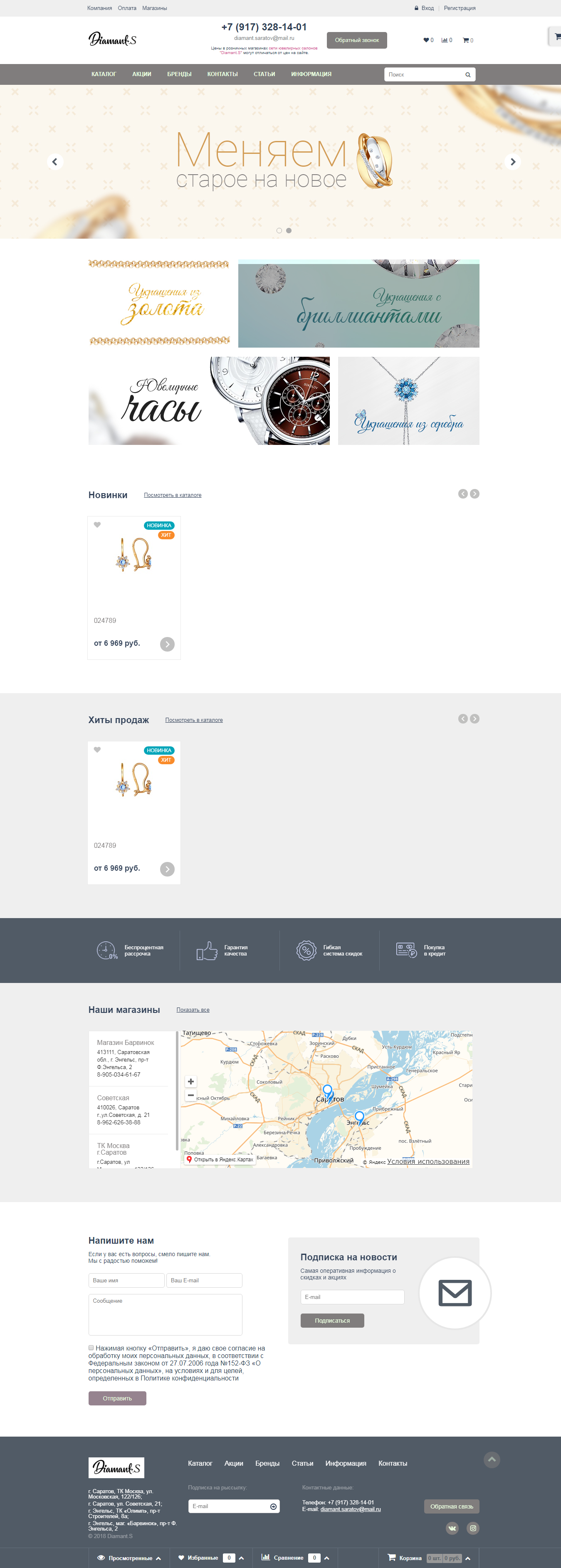Show previous items in Хиты продаж carousel

463,719
